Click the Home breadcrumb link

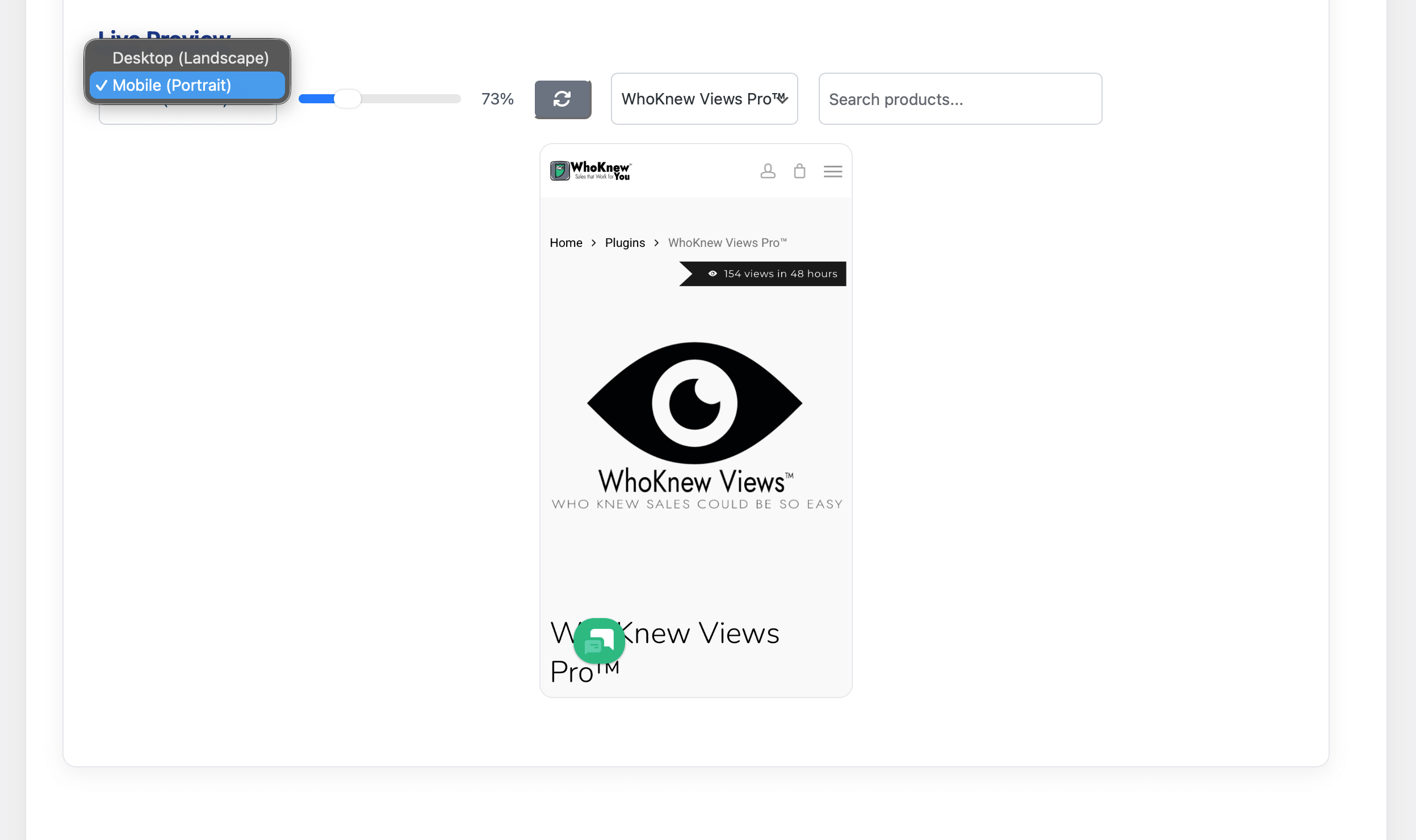coord(565,242)
